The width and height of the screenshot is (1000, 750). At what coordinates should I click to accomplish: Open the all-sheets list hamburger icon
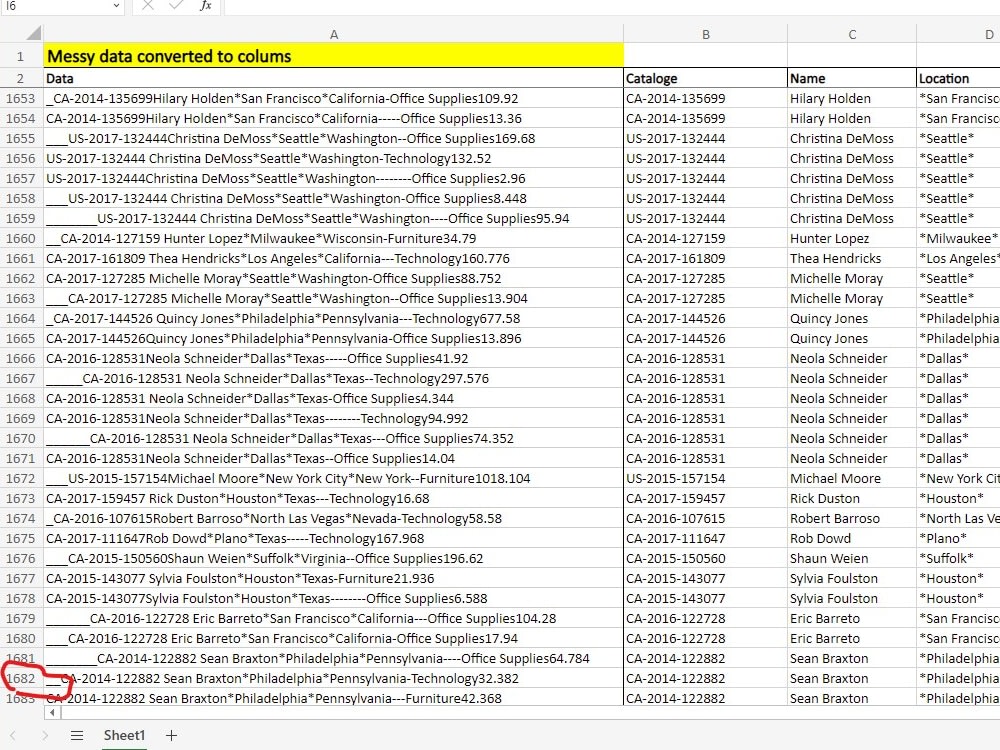[x=78, y=735]
